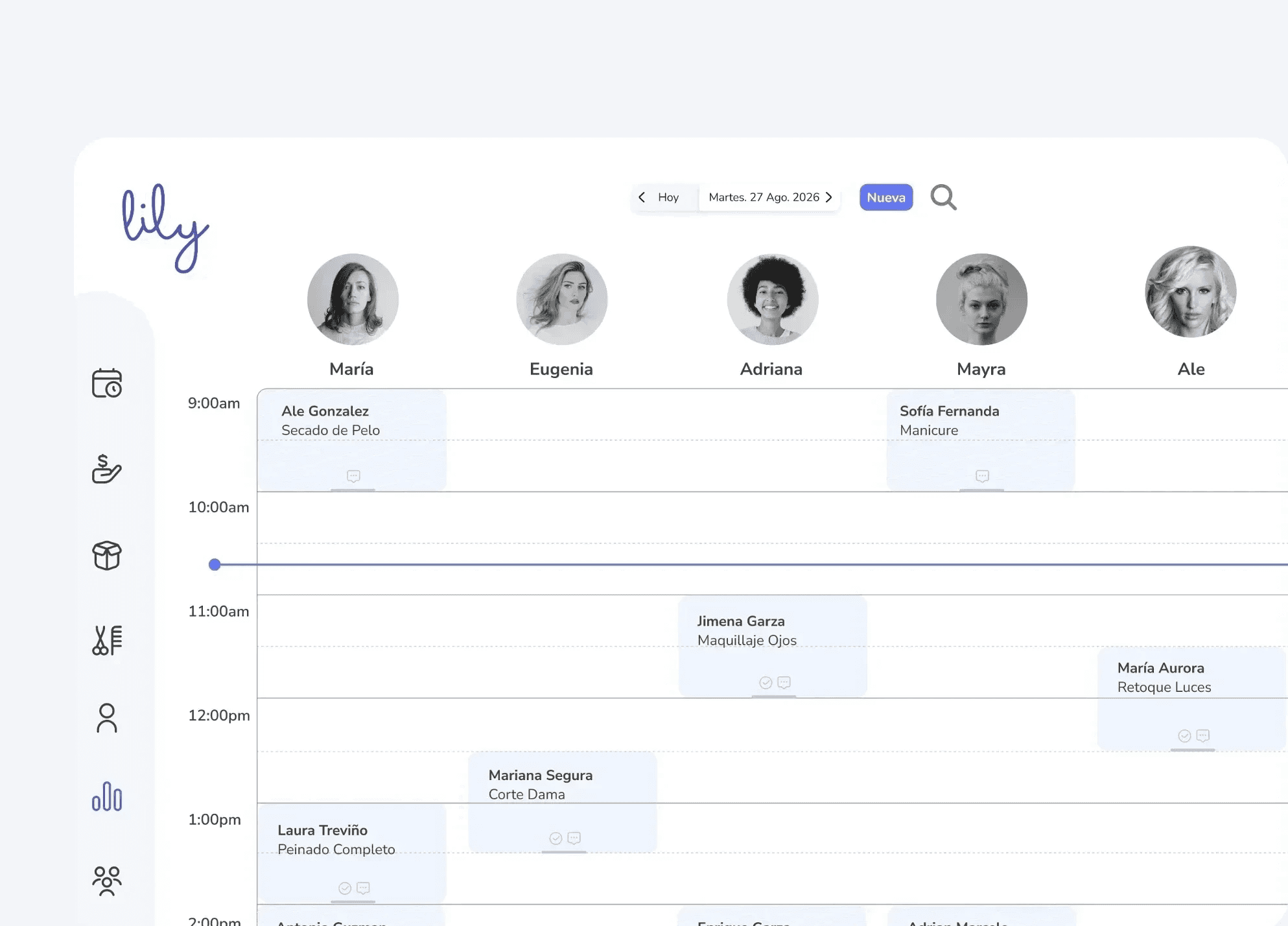Click the Hoy button
Screen dimensions: 1288x926
click(x=668, y=197)
